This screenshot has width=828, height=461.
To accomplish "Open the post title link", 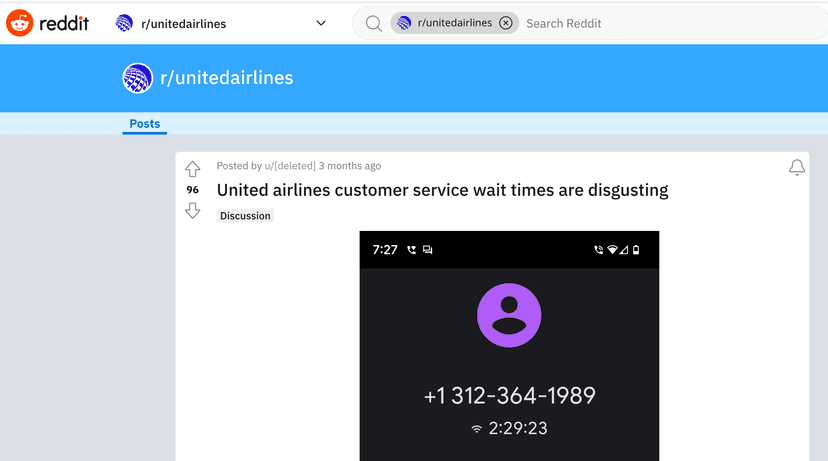I will coord(442,189).
